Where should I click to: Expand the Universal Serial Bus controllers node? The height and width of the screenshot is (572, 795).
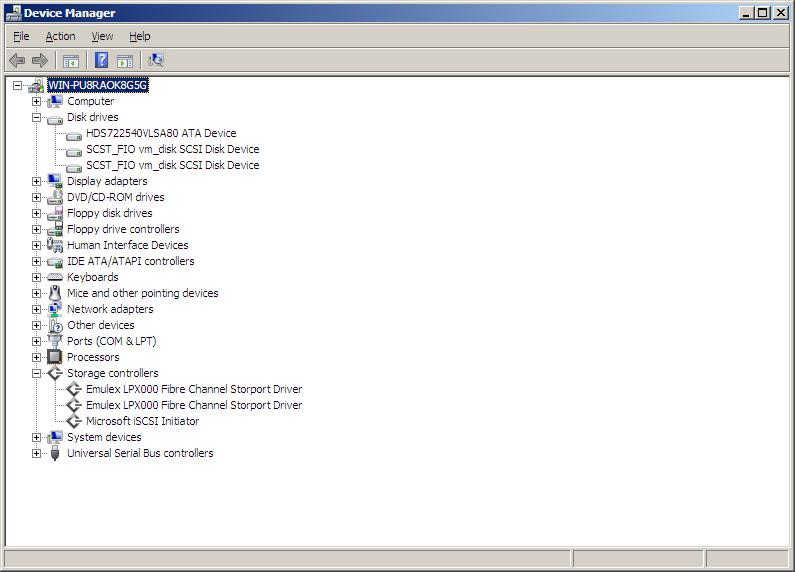(37, 453)
